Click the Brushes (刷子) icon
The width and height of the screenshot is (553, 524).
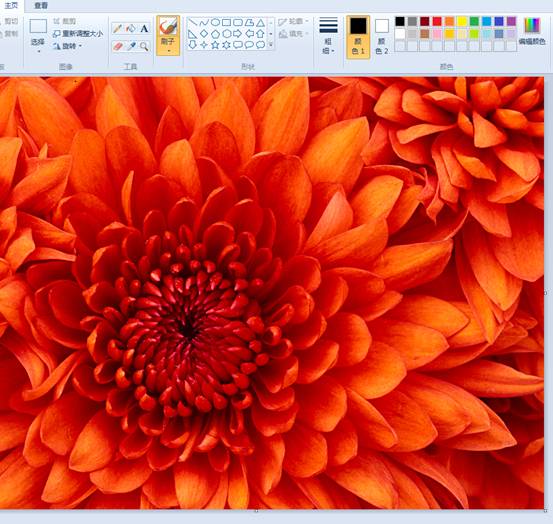point(168,26)
